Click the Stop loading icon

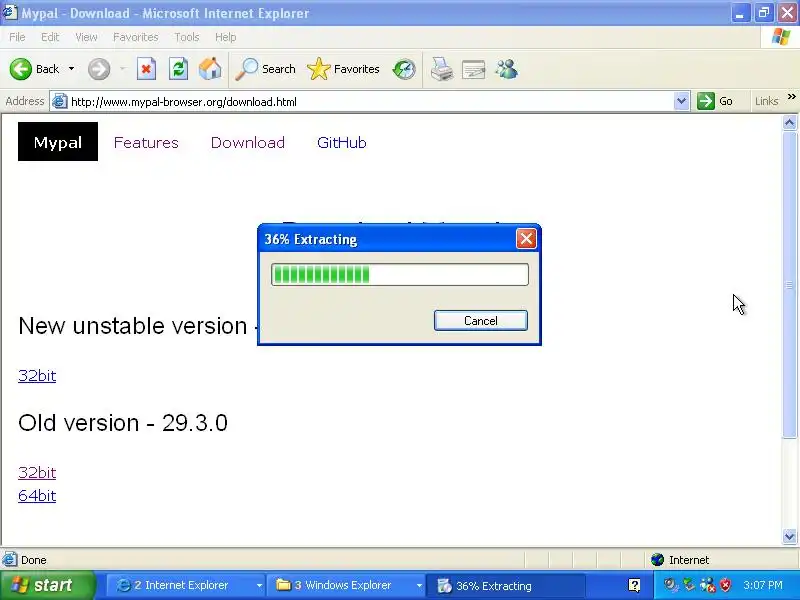pyautogui.click(x=146, y=69)
